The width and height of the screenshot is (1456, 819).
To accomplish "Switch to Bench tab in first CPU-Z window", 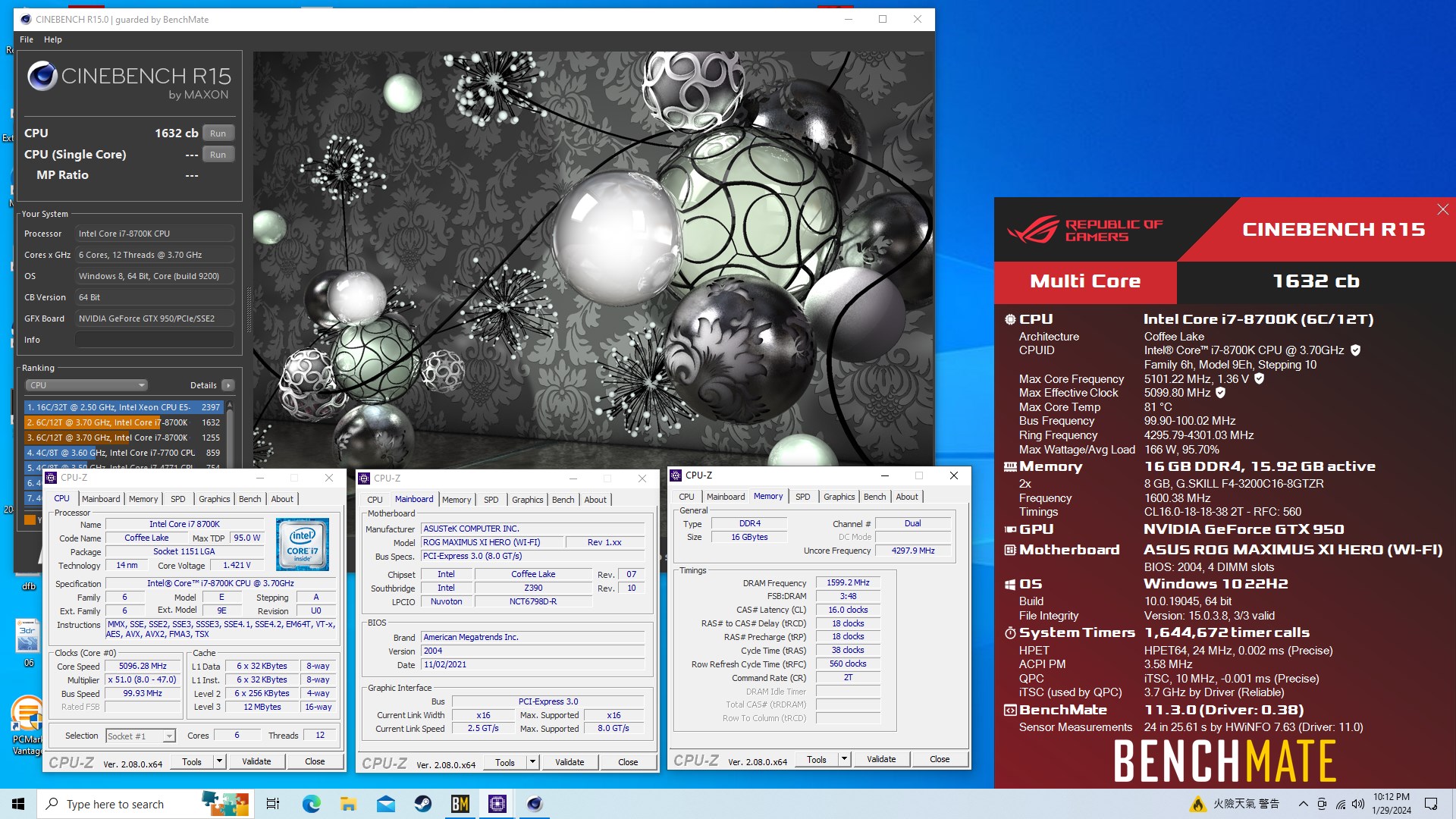I will coord(249,499).
